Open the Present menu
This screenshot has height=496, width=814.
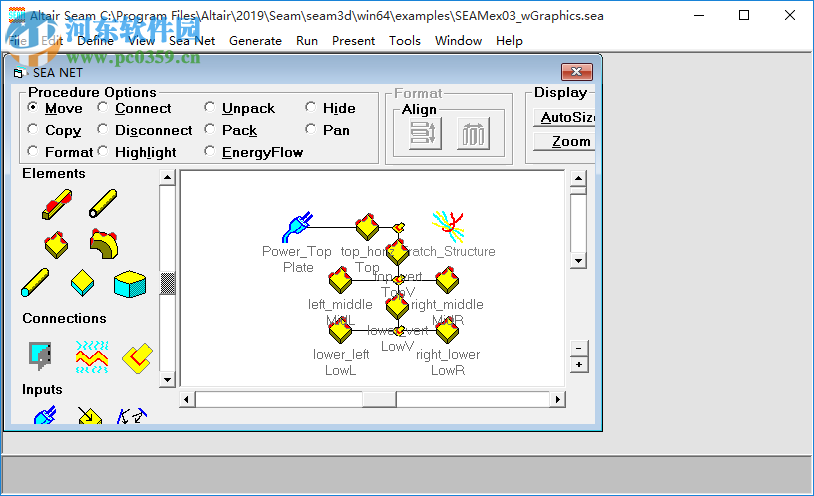pyautogui.click(x=354, y=41)
